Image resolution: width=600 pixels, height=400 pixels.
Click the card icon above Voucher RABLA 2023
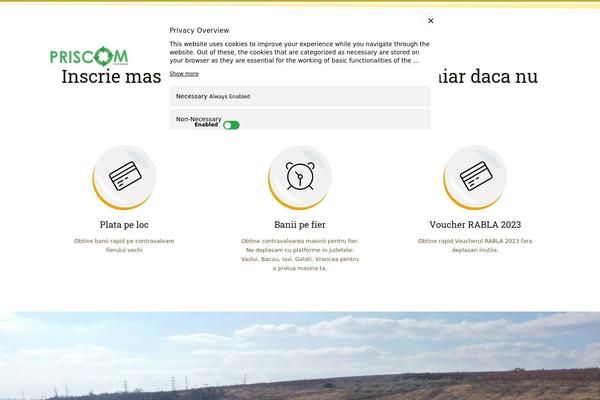pyautogui.click(x=474, y=177)
